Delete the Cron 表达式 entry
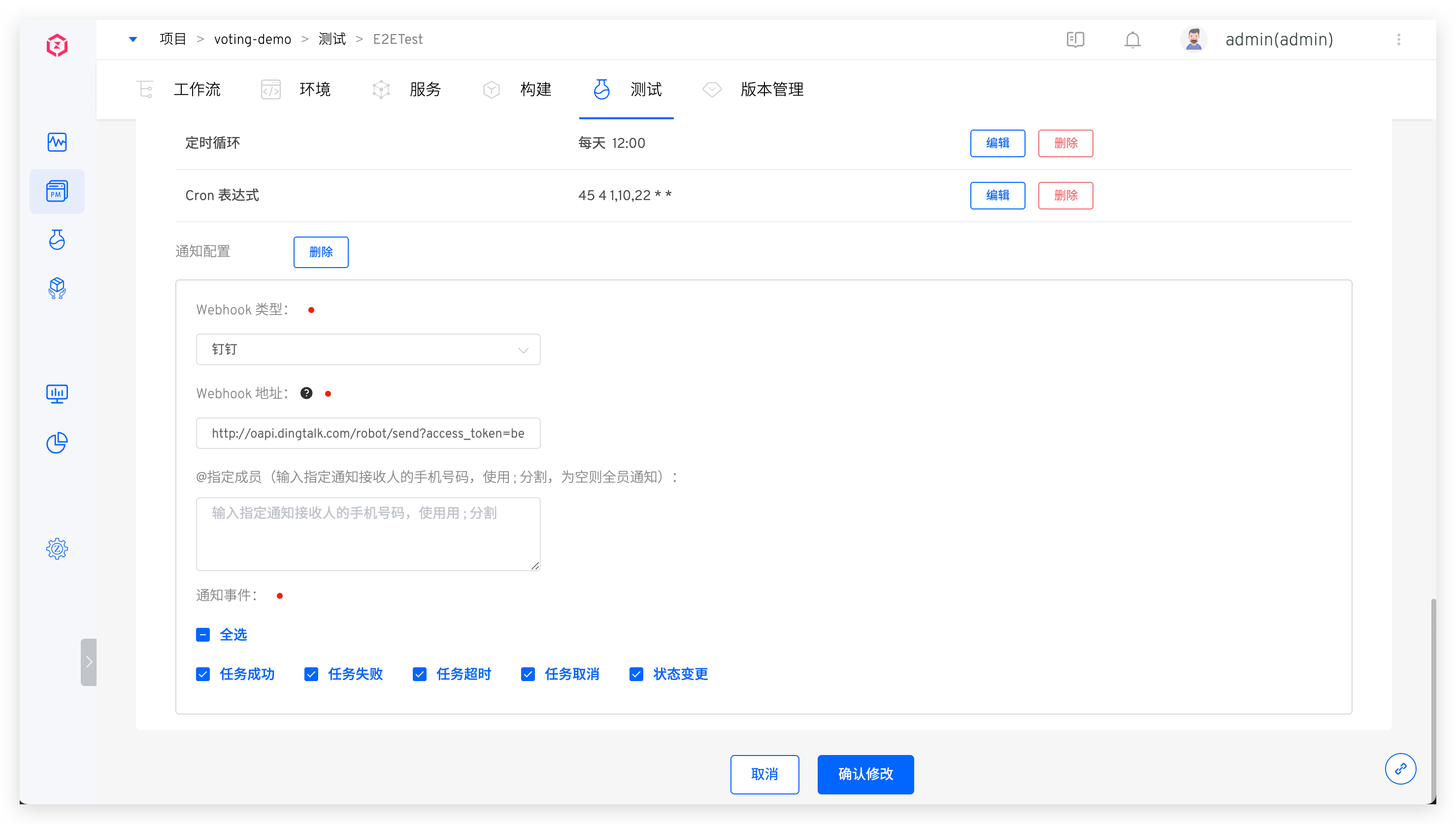Image resolution: width=1456 pixels, height=824 pixels. [1065, 195]
